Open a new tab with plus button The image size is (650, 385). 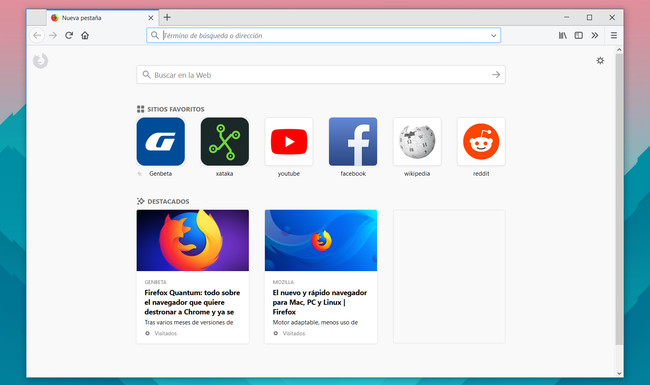click(x=167, y=17)
